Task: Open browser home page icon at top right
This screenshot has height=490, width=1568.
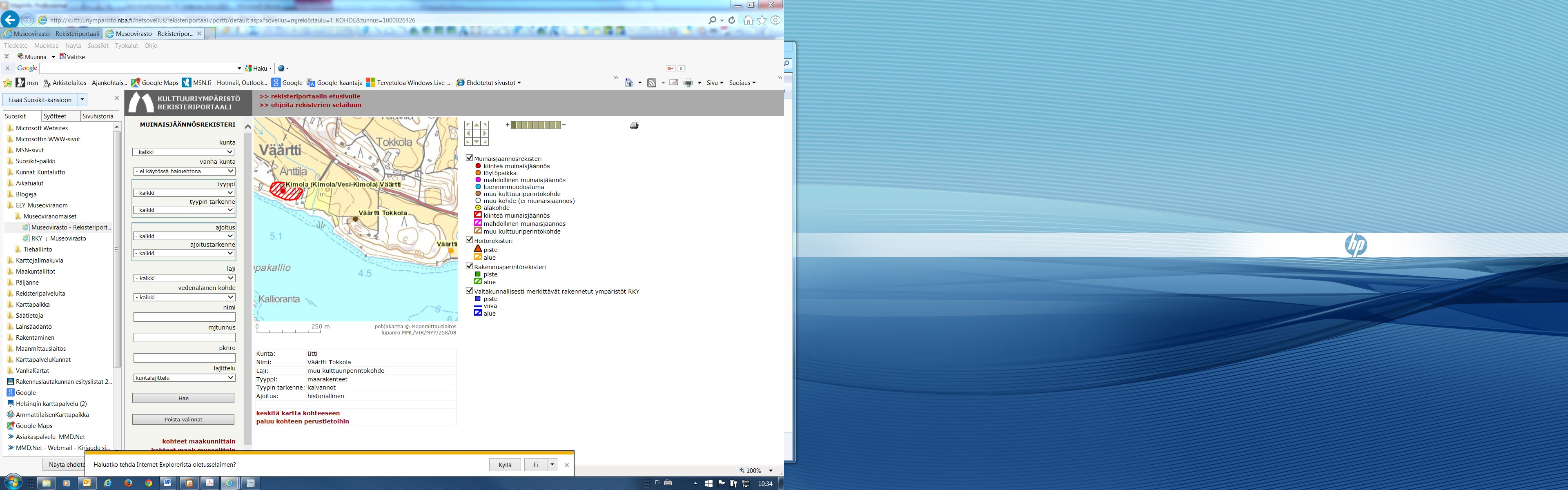Action: [x=748, y=20]
